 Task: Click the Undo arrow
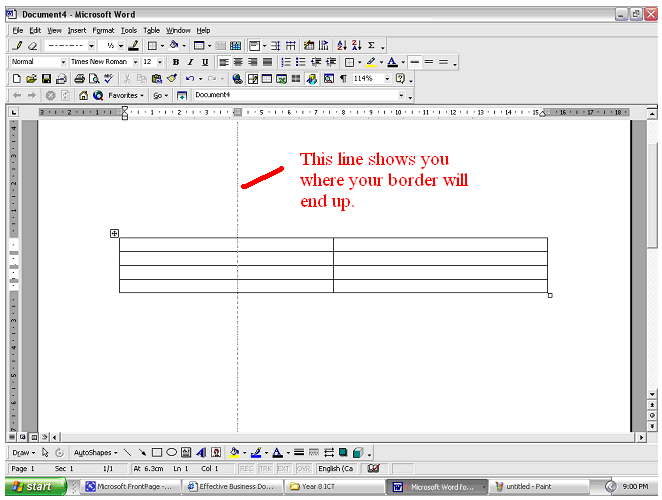pyautogui.click(x=190, y=79)
